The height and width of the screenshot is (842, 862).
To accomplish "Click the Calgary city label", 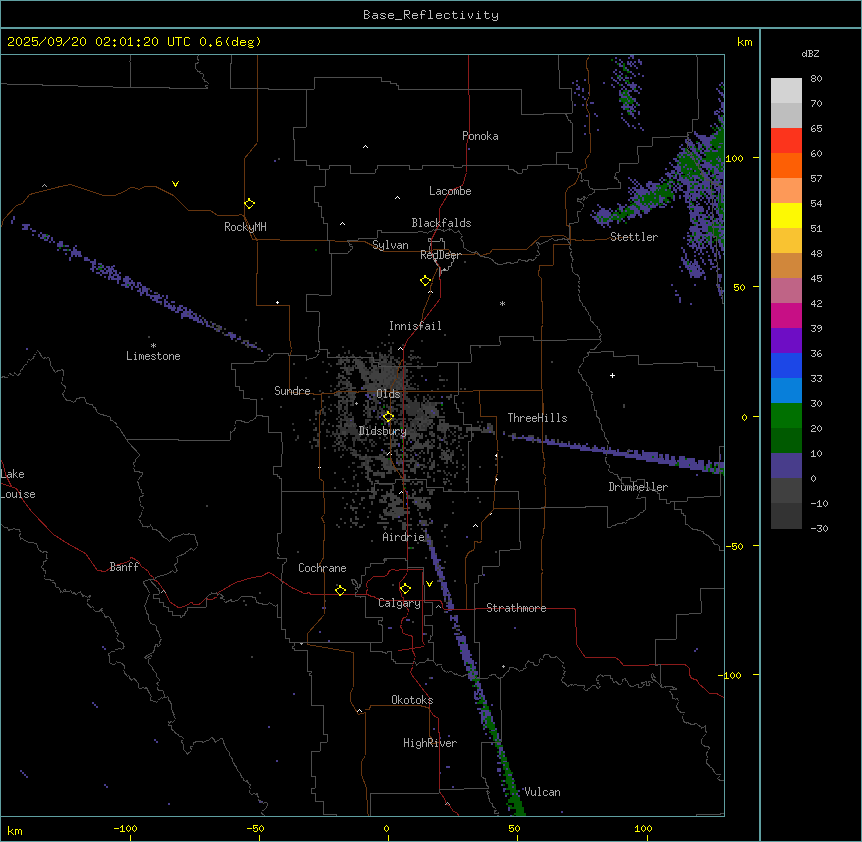I will point(399,603).
